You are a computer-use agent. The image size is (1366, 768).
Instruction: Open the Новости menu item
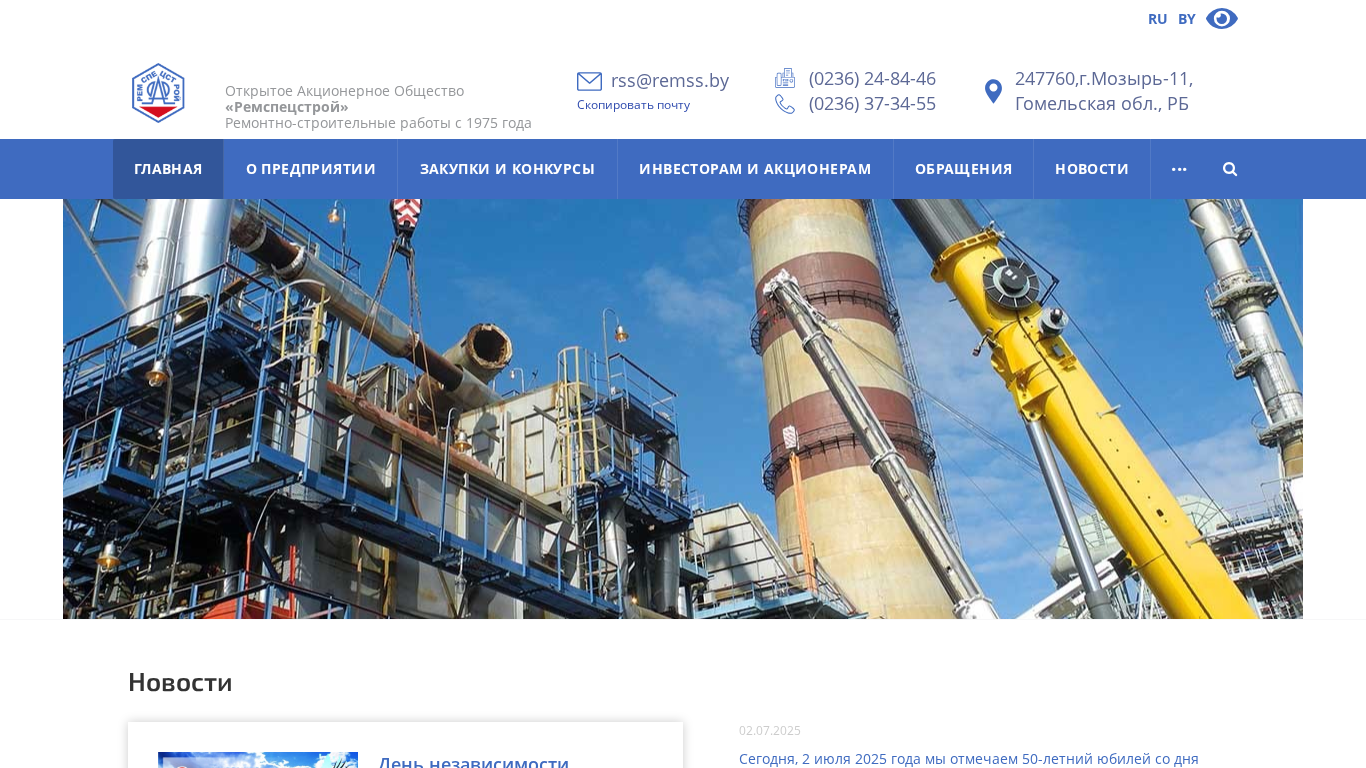click(x=1092, y=169)
